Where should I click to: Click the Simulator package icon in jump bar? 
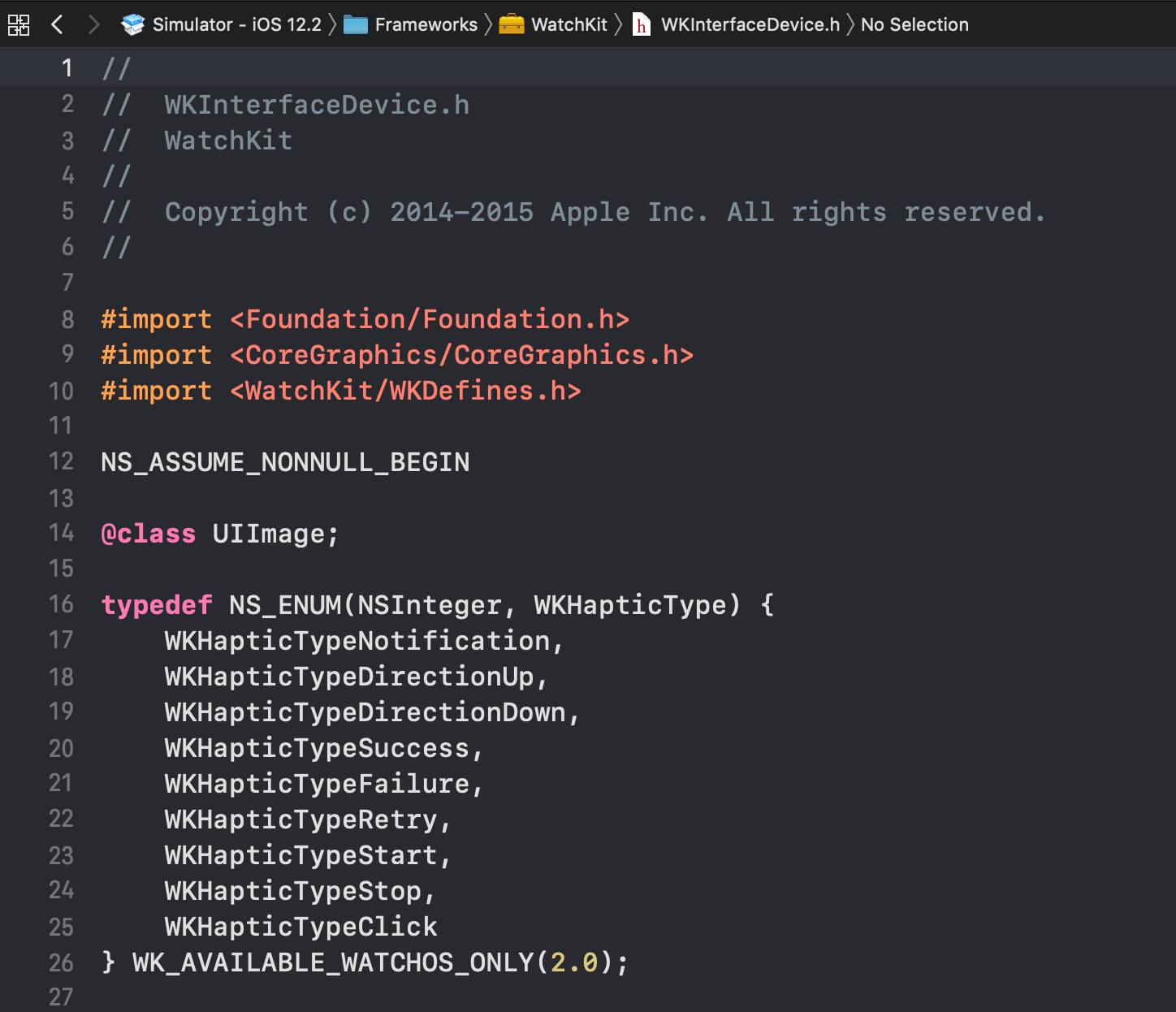point(132,24)
